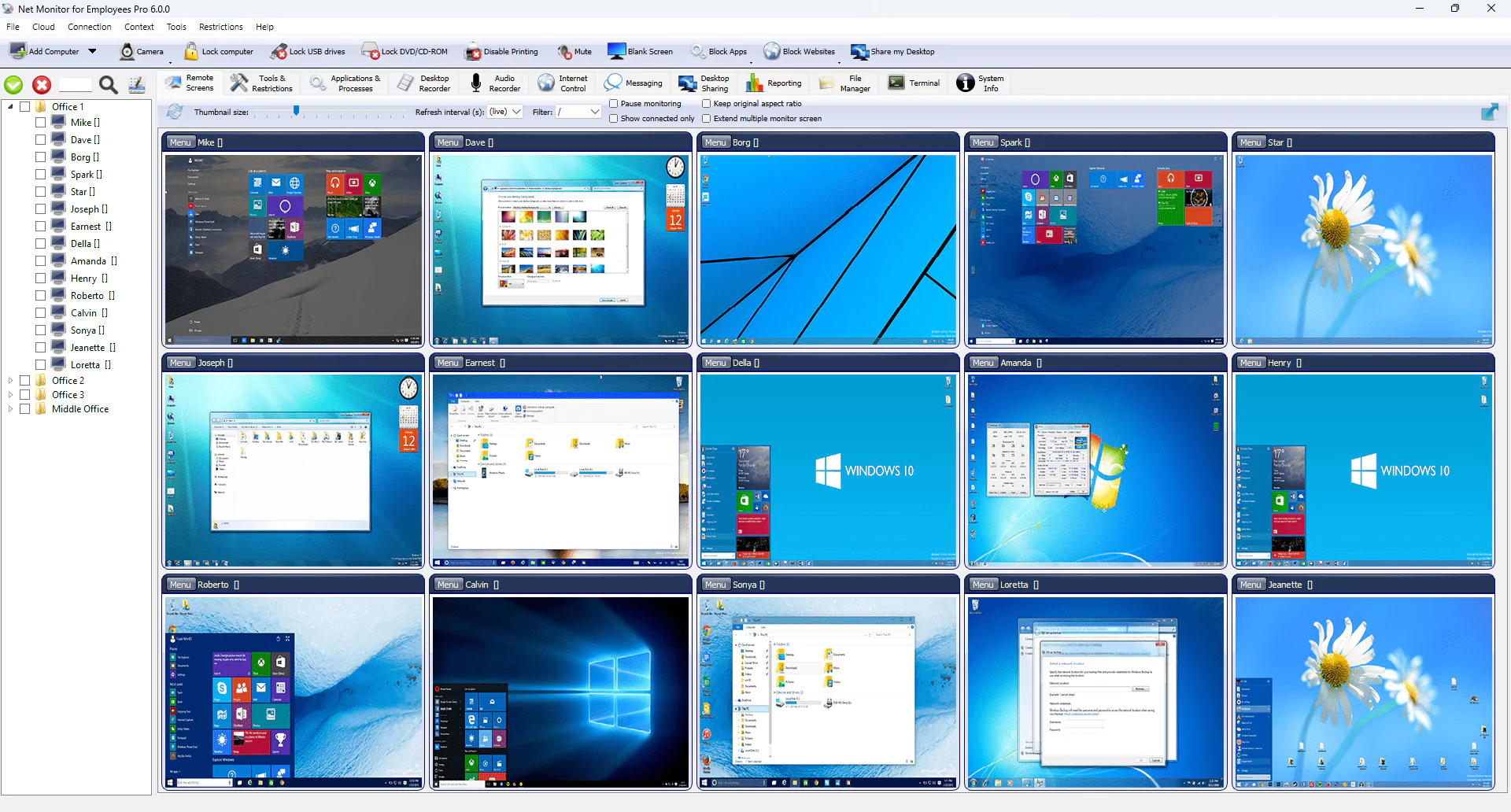Switch to Remote Screens view

[x=190, y=83]
